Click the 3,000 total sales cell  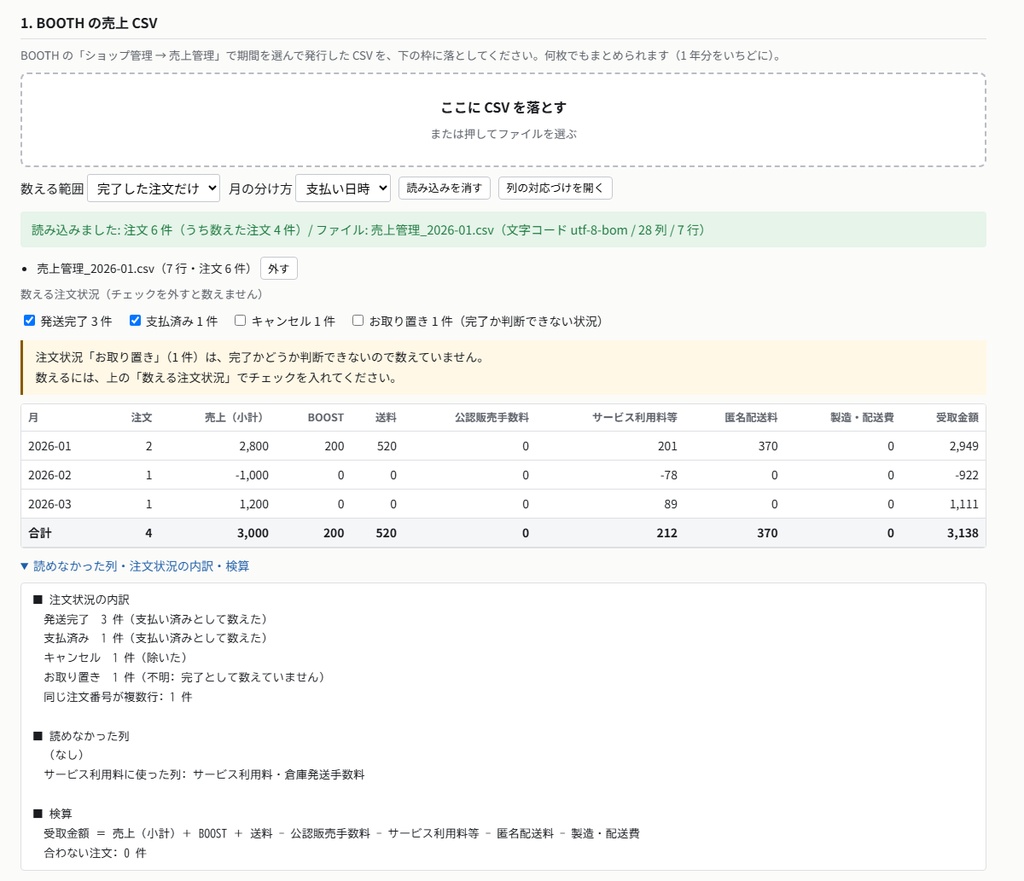click(253, 533)
